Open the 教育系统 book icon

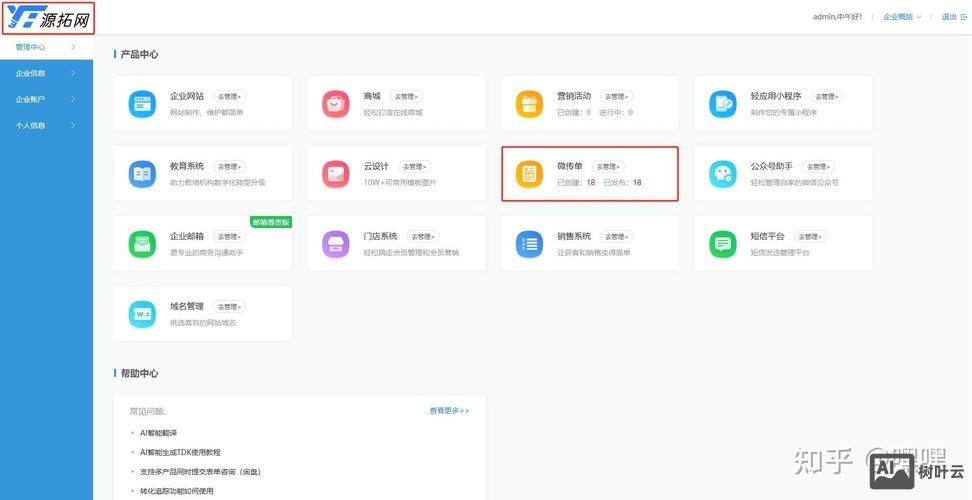[142, 174]
